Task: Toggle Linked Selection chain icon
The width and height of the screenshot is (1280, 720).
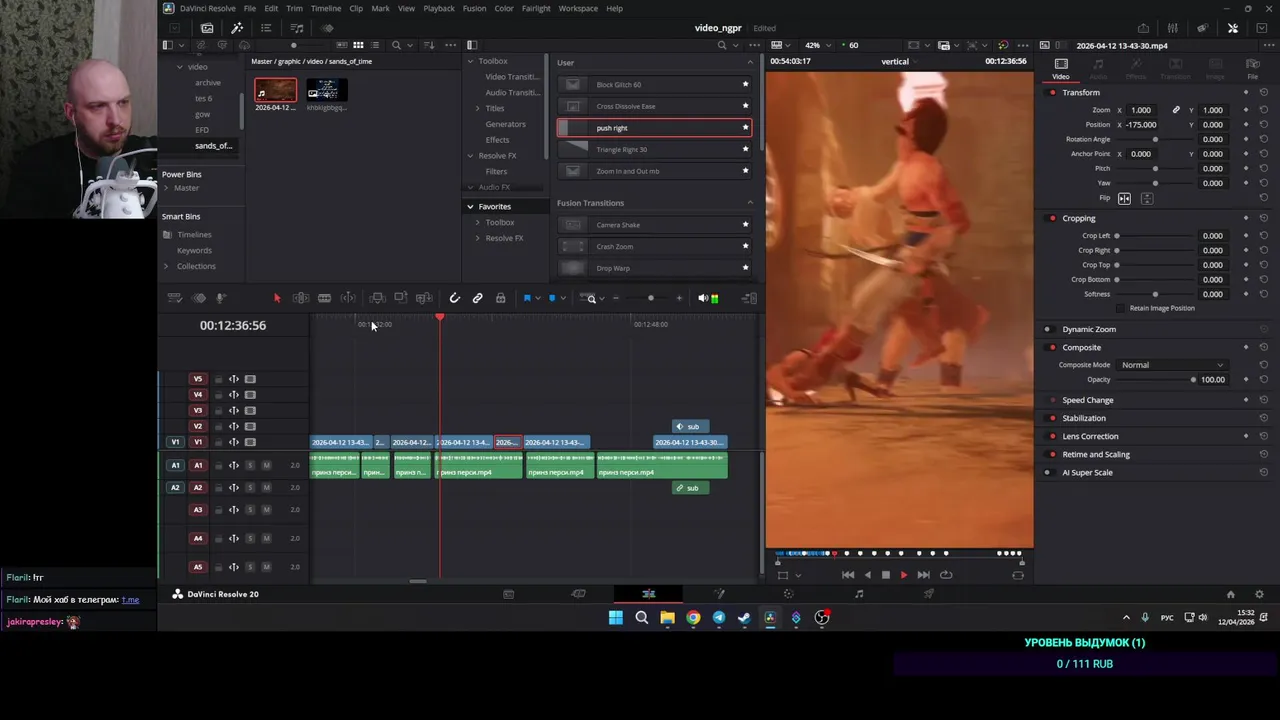Action: click(477, 298)
